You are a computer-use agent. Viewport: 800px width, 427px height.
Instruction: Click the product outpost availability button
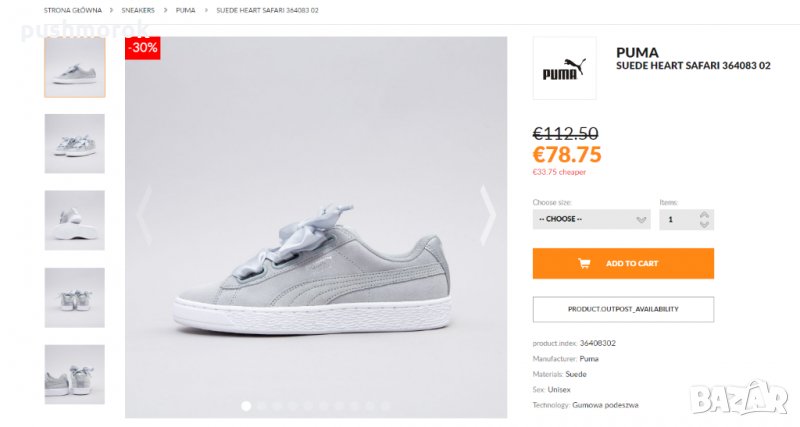[623, 309]
